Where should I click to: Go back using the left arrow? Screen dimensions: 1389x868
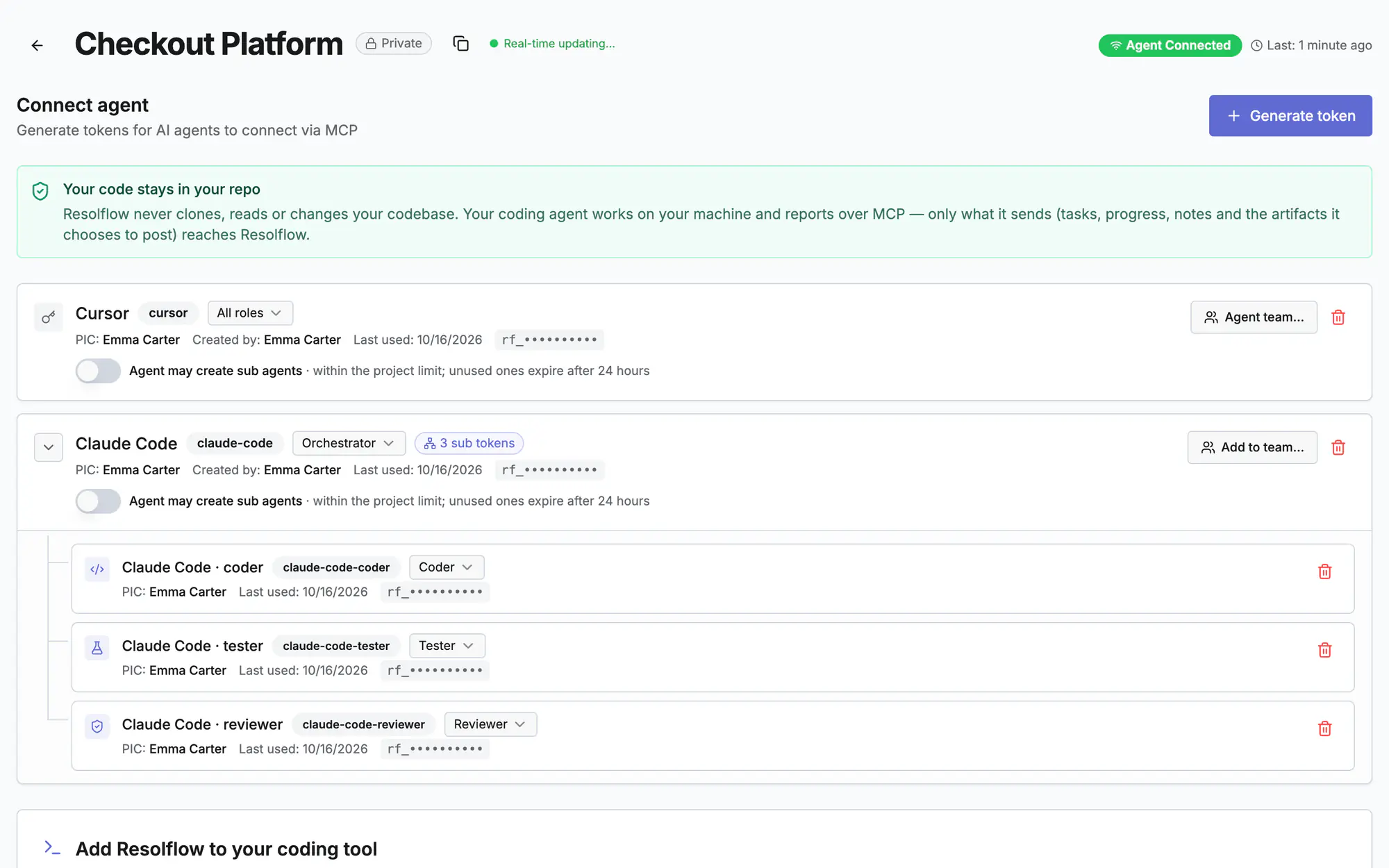[38, 45]
